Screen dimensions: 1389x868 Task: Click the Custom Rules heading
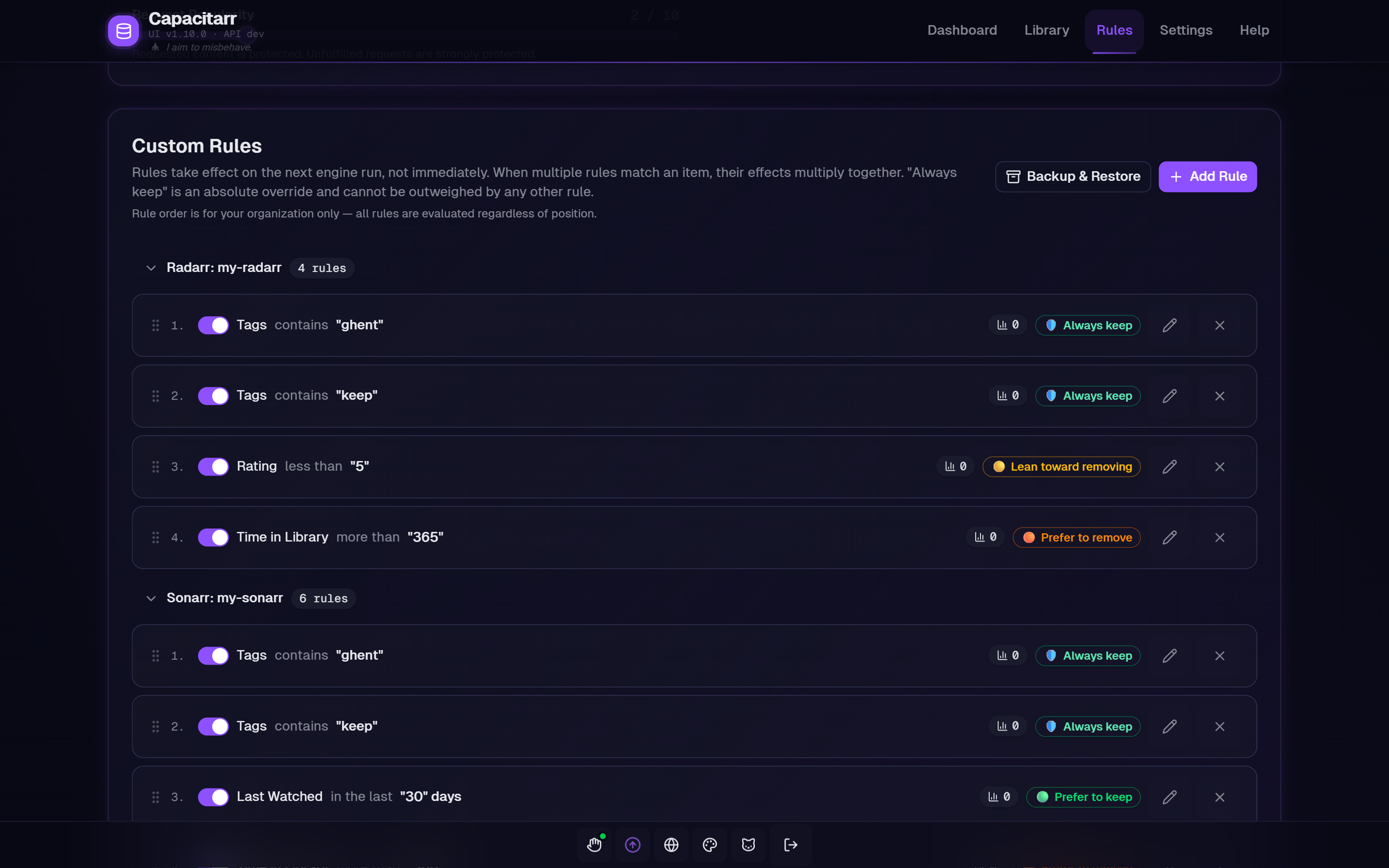tap(197, 146)
